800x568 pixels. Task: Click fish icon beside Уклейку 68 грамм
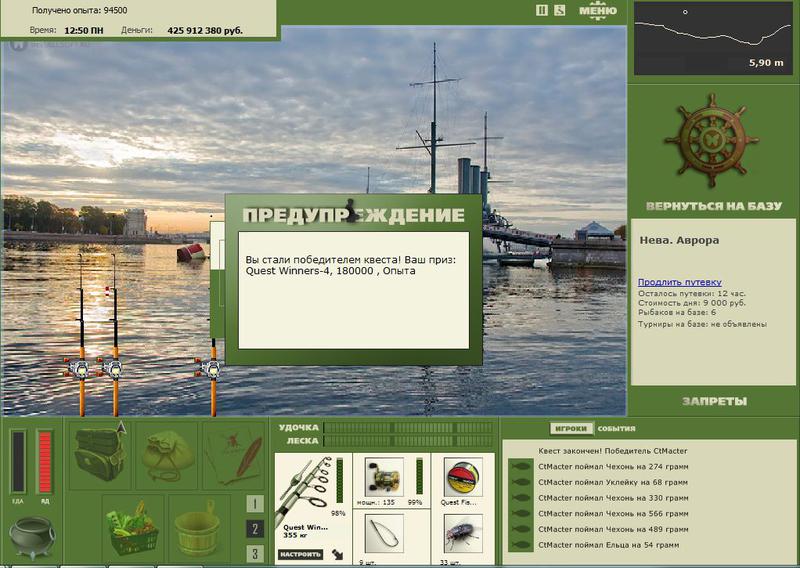click(x=520, y=482)
